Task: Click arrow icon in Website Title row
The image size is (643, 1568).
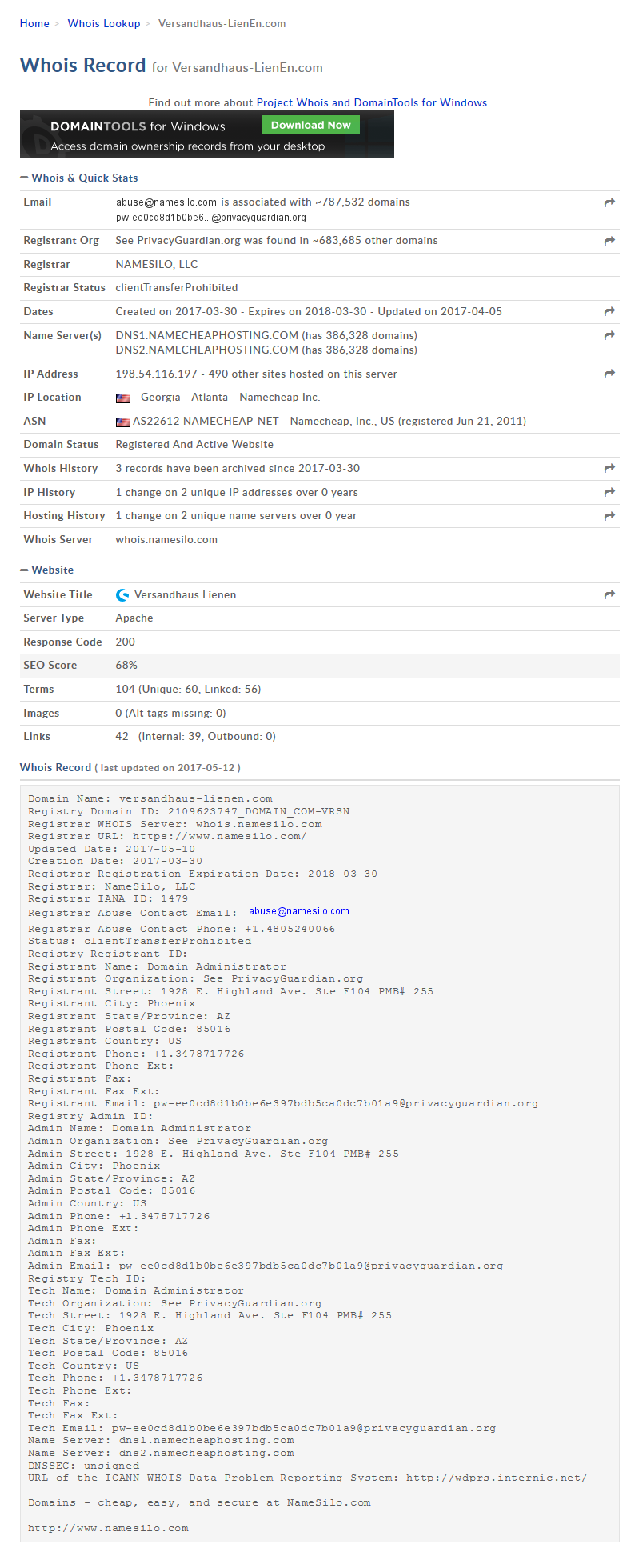Action: tap(609, 595)
